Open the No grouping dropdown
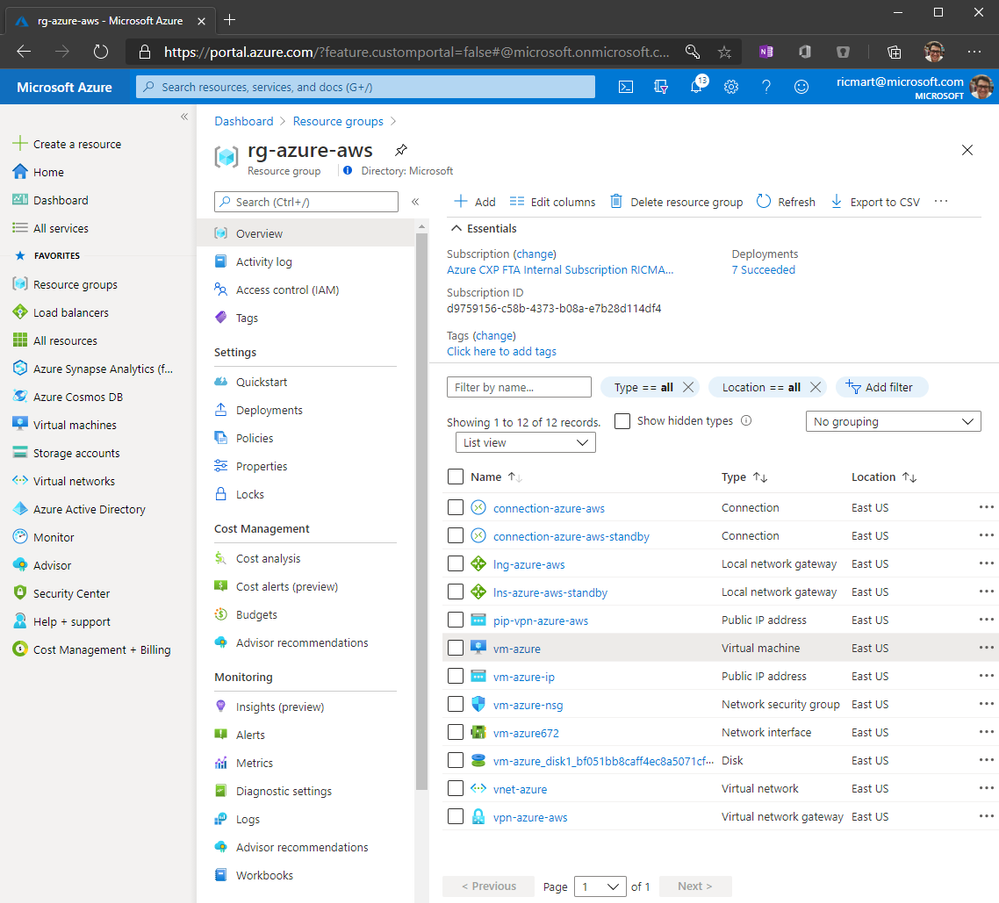 click(x=893, y=421)
